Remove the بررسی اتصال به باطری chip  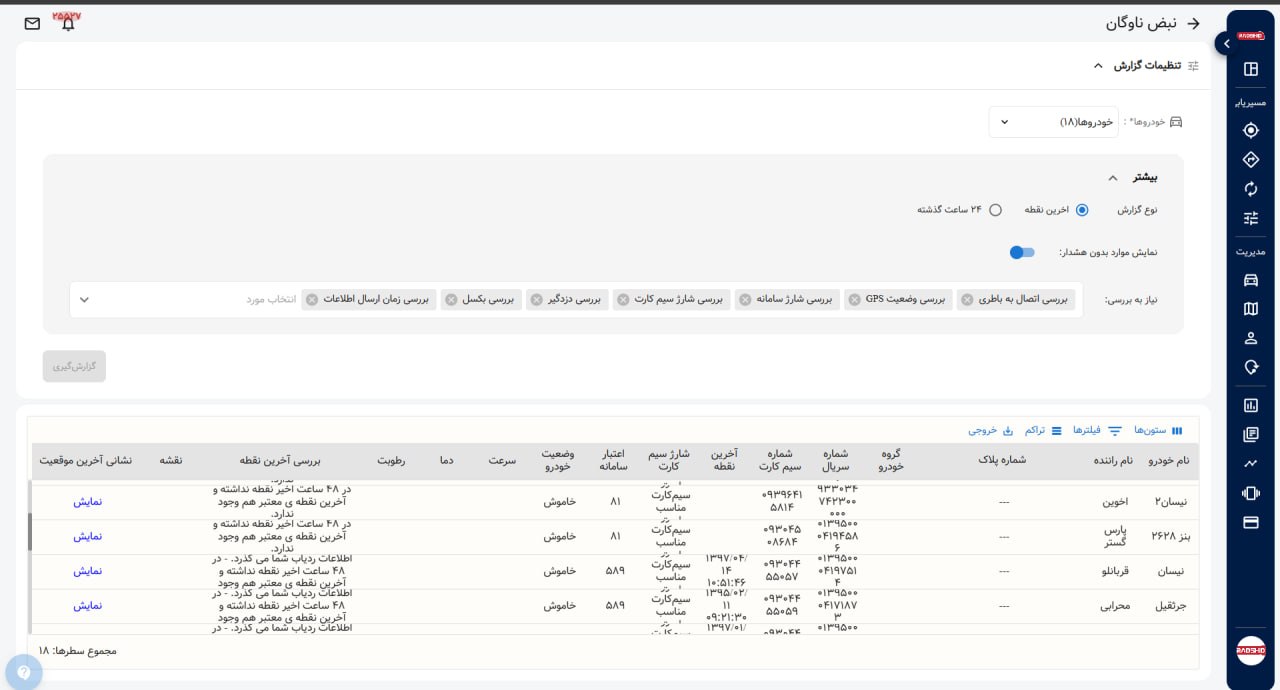(967, 300)
